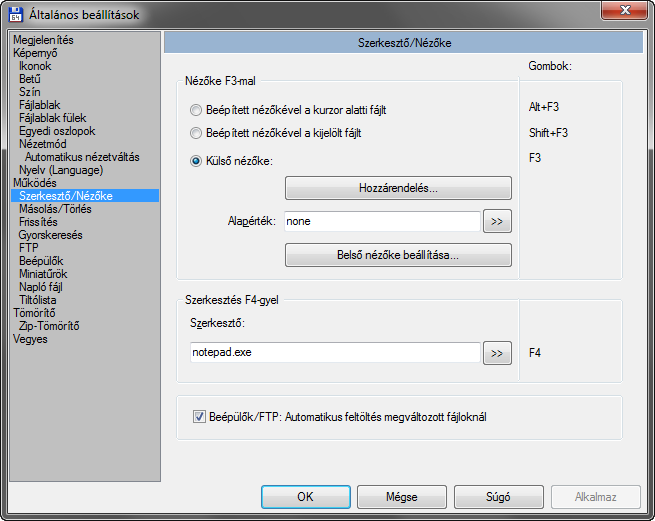The height and width of the screenshot is (521, 655).
Task: Select Betű in the settings list
Action: 30,79
